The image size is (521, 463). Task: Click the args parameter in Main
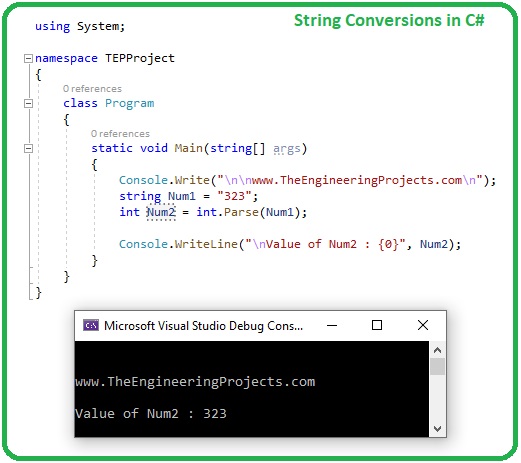[x=287, y=149]
